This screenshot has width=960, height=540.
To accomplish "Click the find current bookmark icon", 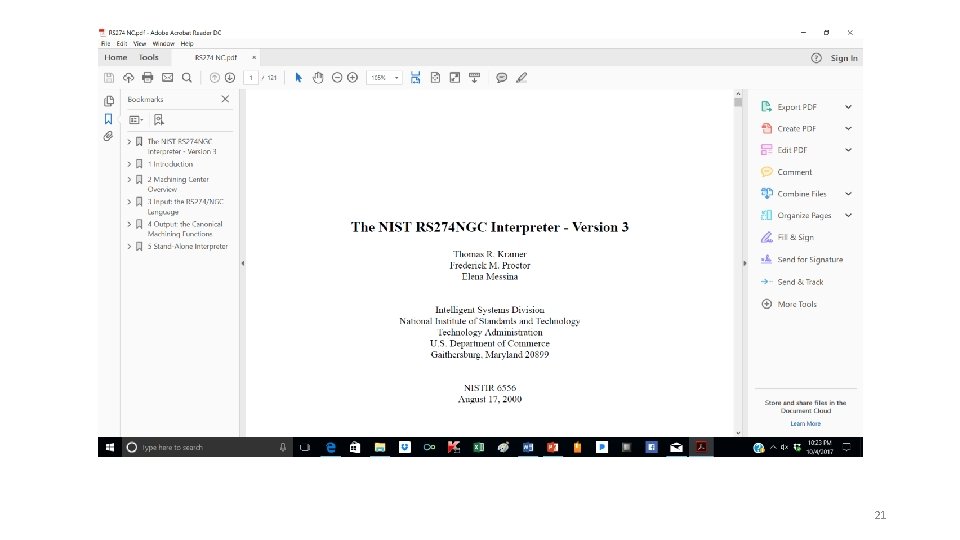I will [x=159, y=120].
